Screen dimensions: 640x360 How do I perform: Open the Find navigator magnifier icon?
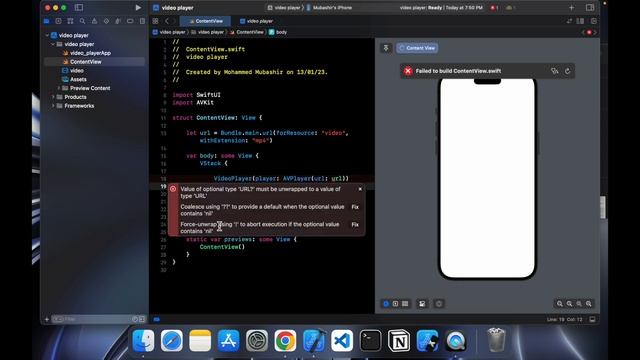click(82, 21)
